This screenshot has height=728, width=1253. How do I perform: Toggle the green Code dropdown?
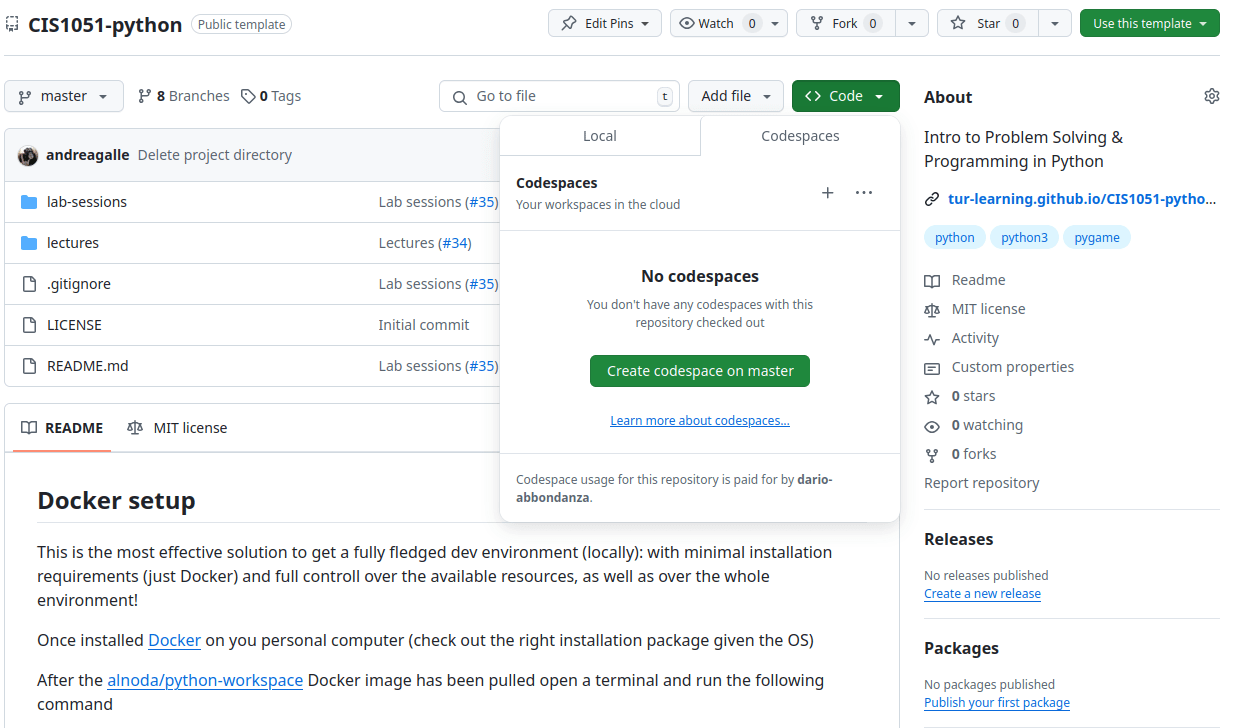[846, 96]
